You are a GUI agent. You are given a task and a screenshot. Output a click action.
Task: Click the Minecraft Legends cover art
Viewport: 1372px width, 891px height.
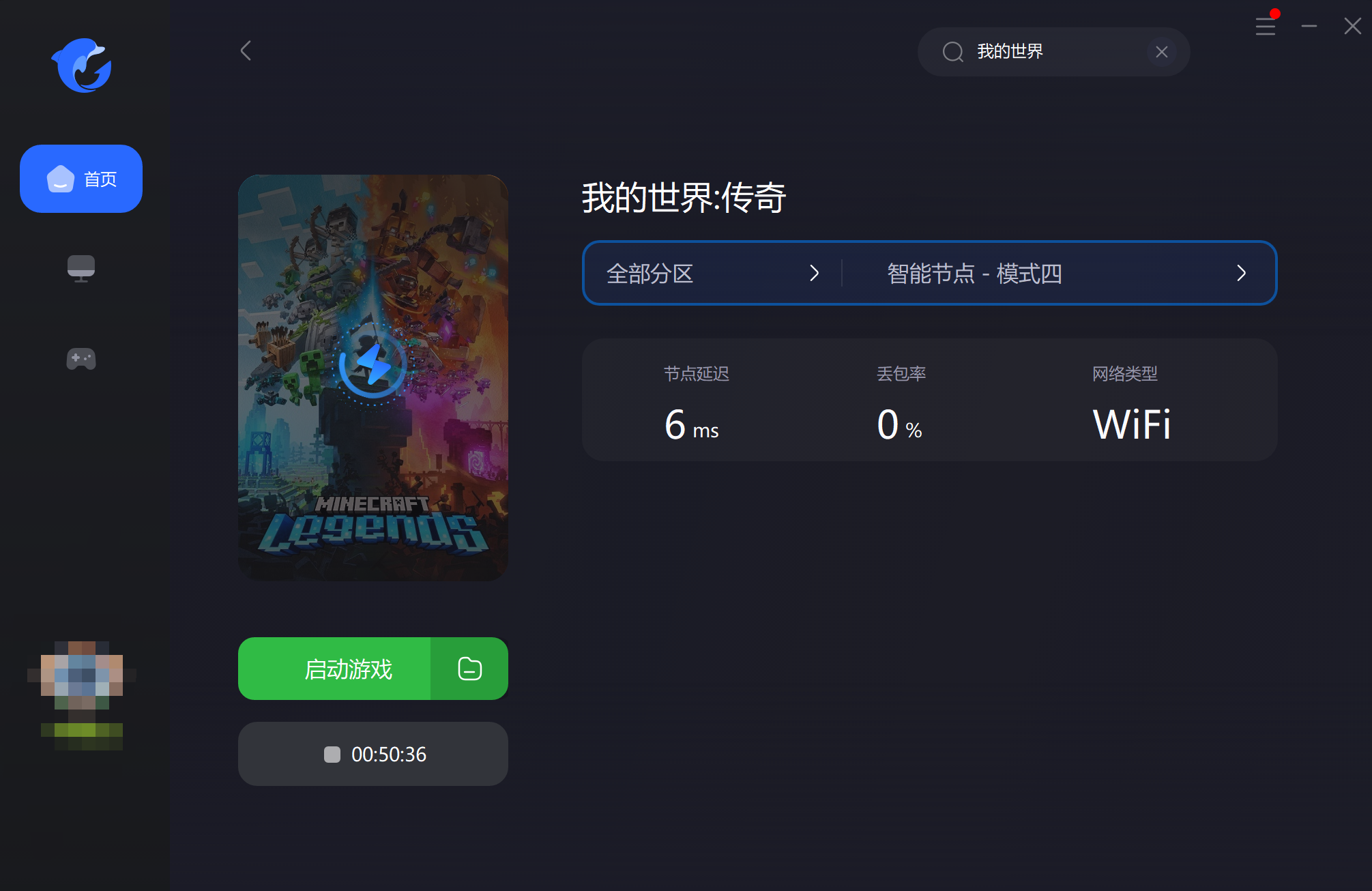tap(373, 377)
